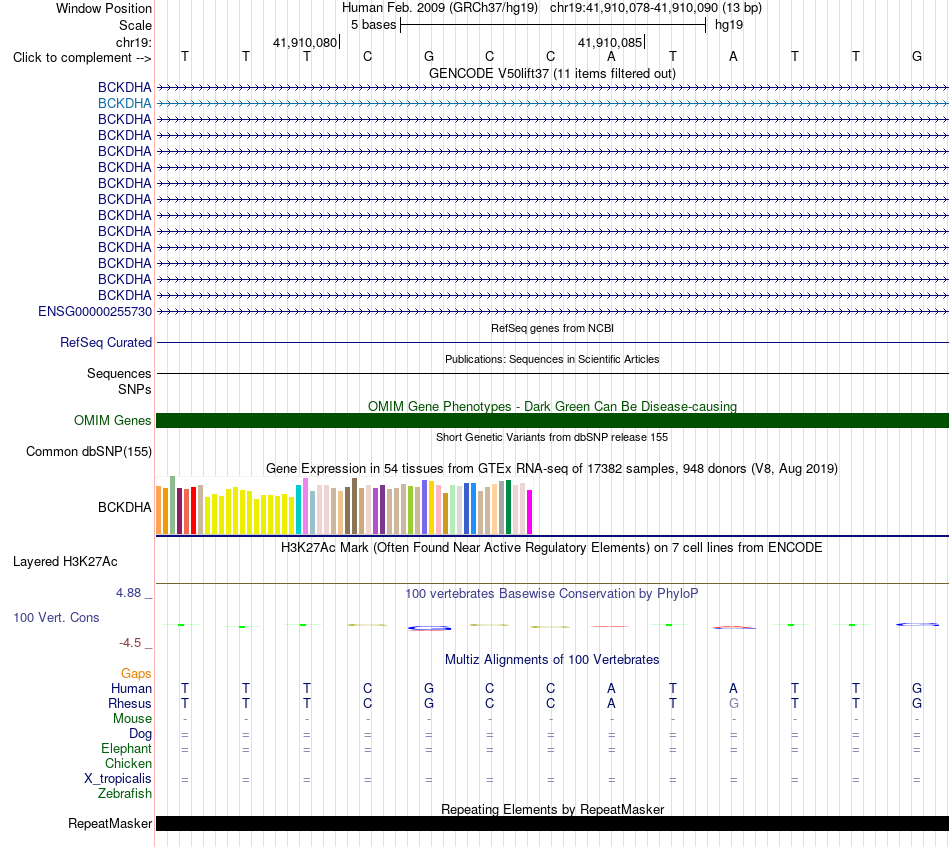This screenshot has width=950, height=847.
Task: Click the SNPs subtrack label
Action: pos(135,389)
